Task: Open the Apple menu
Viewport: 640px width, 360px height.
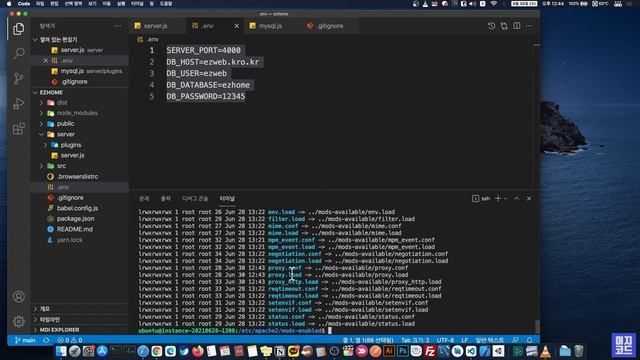Action: tap(9, 4)
